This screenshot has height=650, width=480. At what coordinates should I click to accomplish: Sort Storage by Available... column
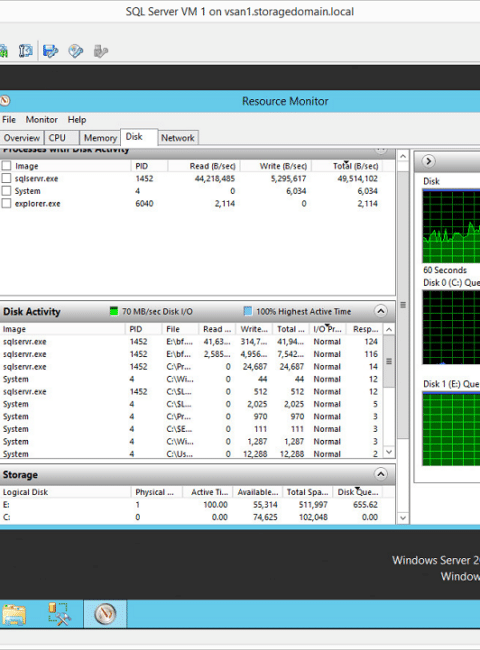pyautogui.click(x=257, y=492)
